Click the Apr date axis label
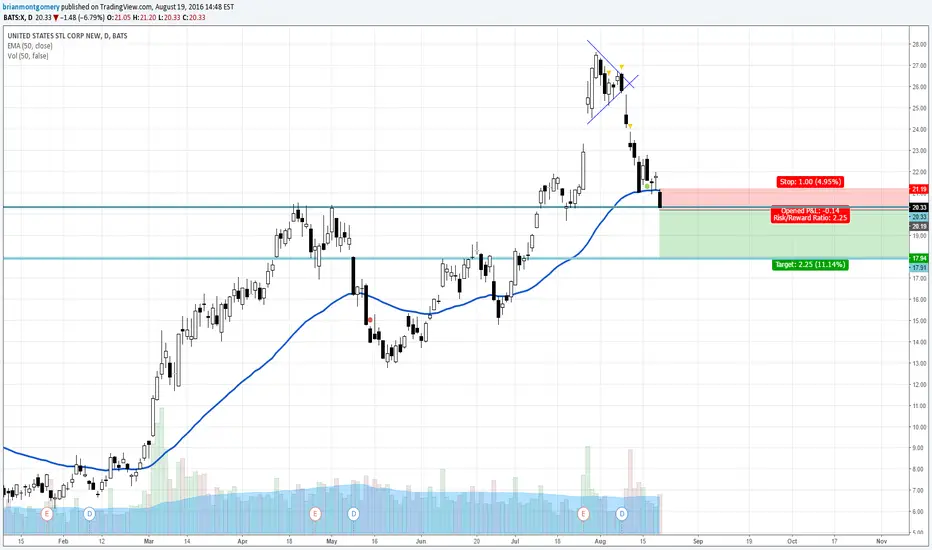Image resolution: width=932 pixels, height=550 pixels. coord(242,541)
